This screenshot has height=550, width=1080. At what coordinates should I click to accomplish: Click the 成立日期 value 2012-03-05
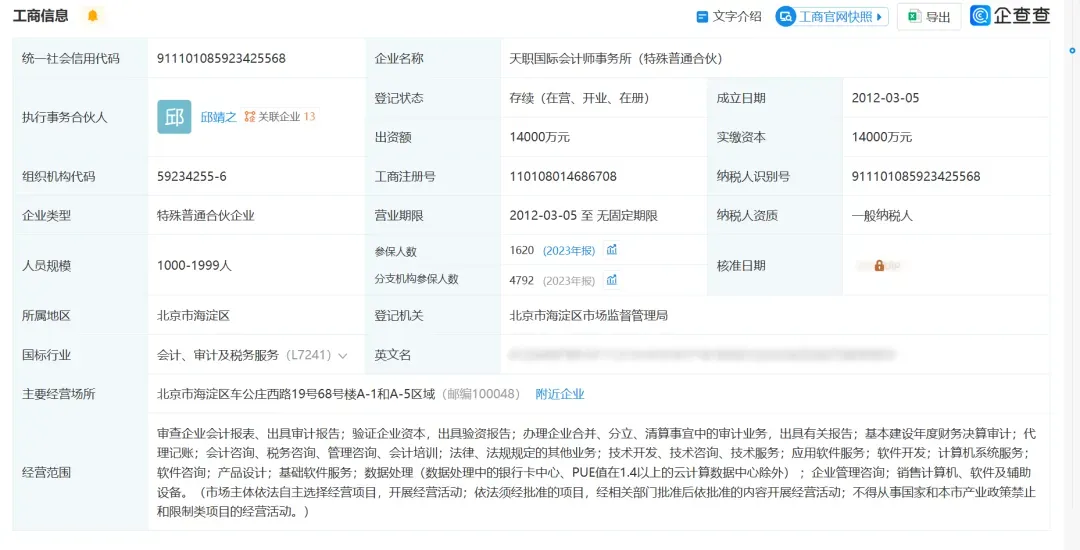pos(885,98)
